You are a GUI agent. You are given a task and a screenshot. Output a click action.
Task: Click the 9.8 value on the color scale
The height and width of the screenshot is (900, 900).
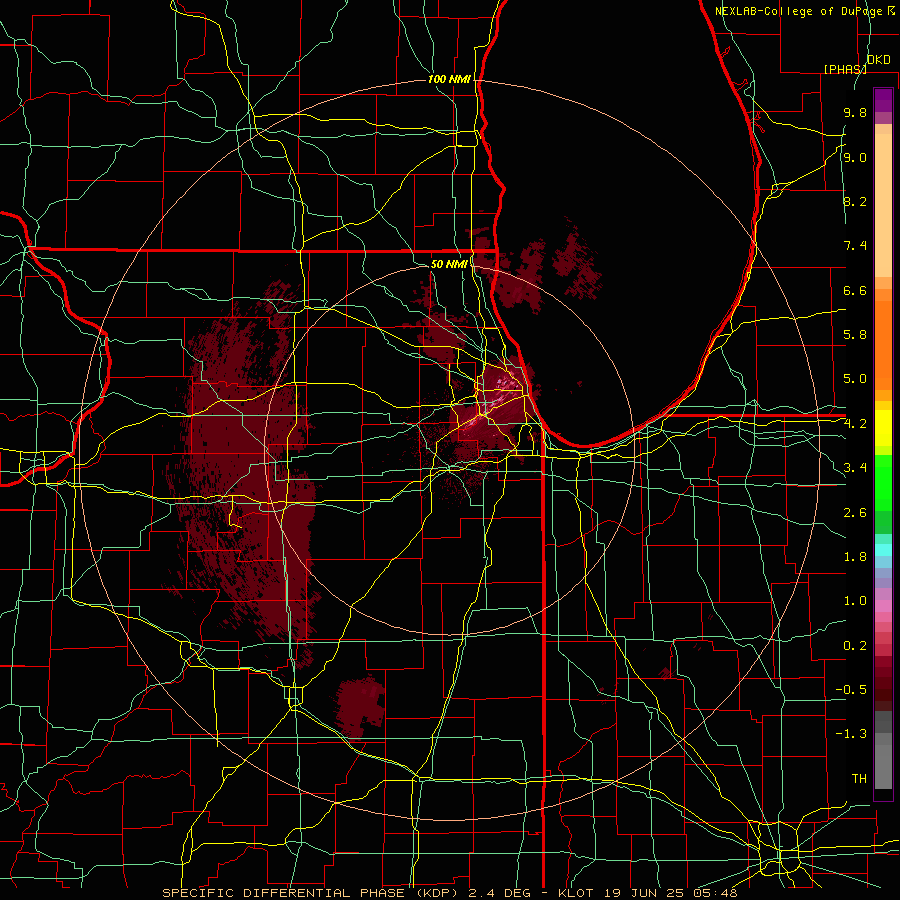pos(855,112)
